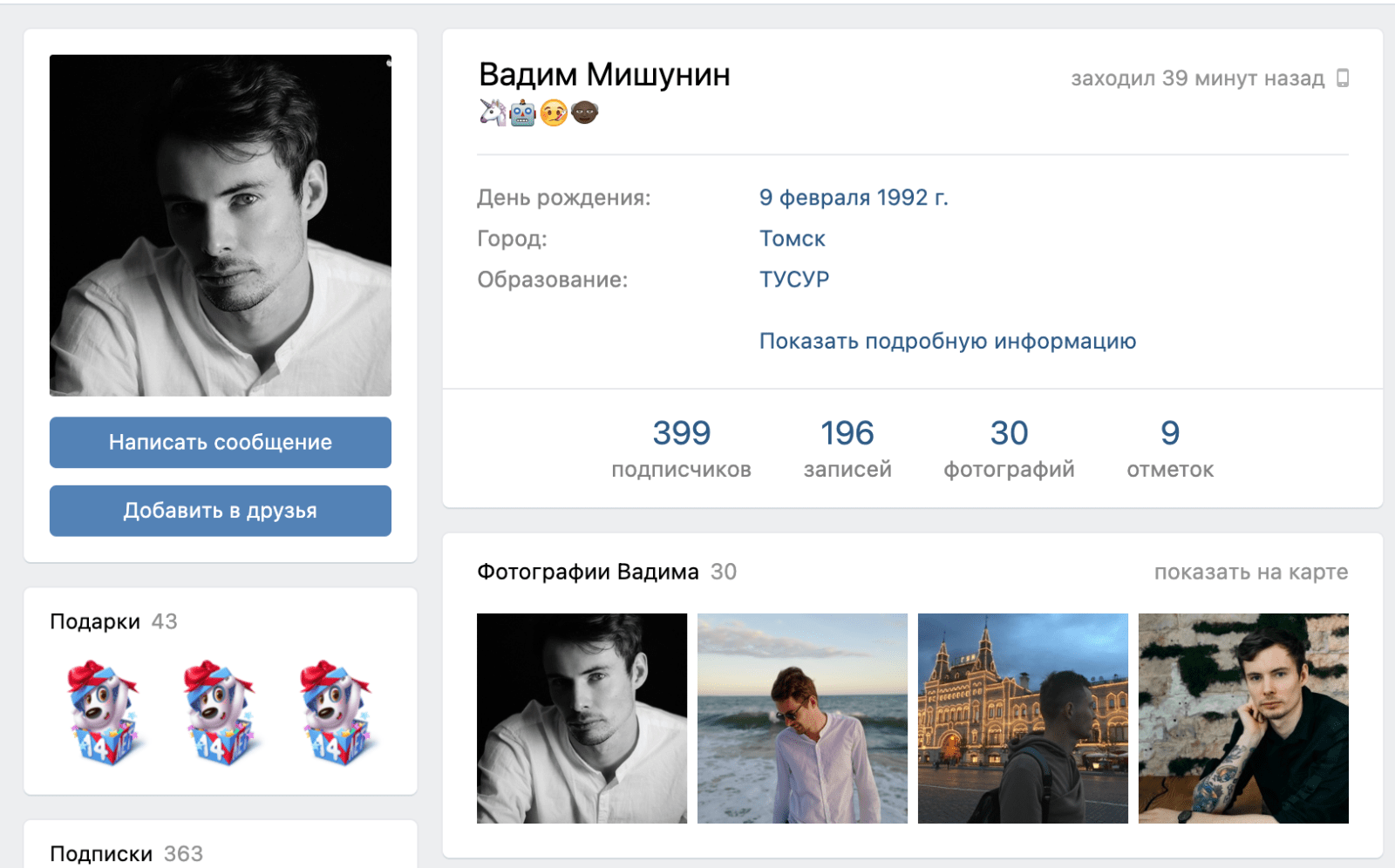Expand Показать подробную информацию

click(x=947, y=341)
